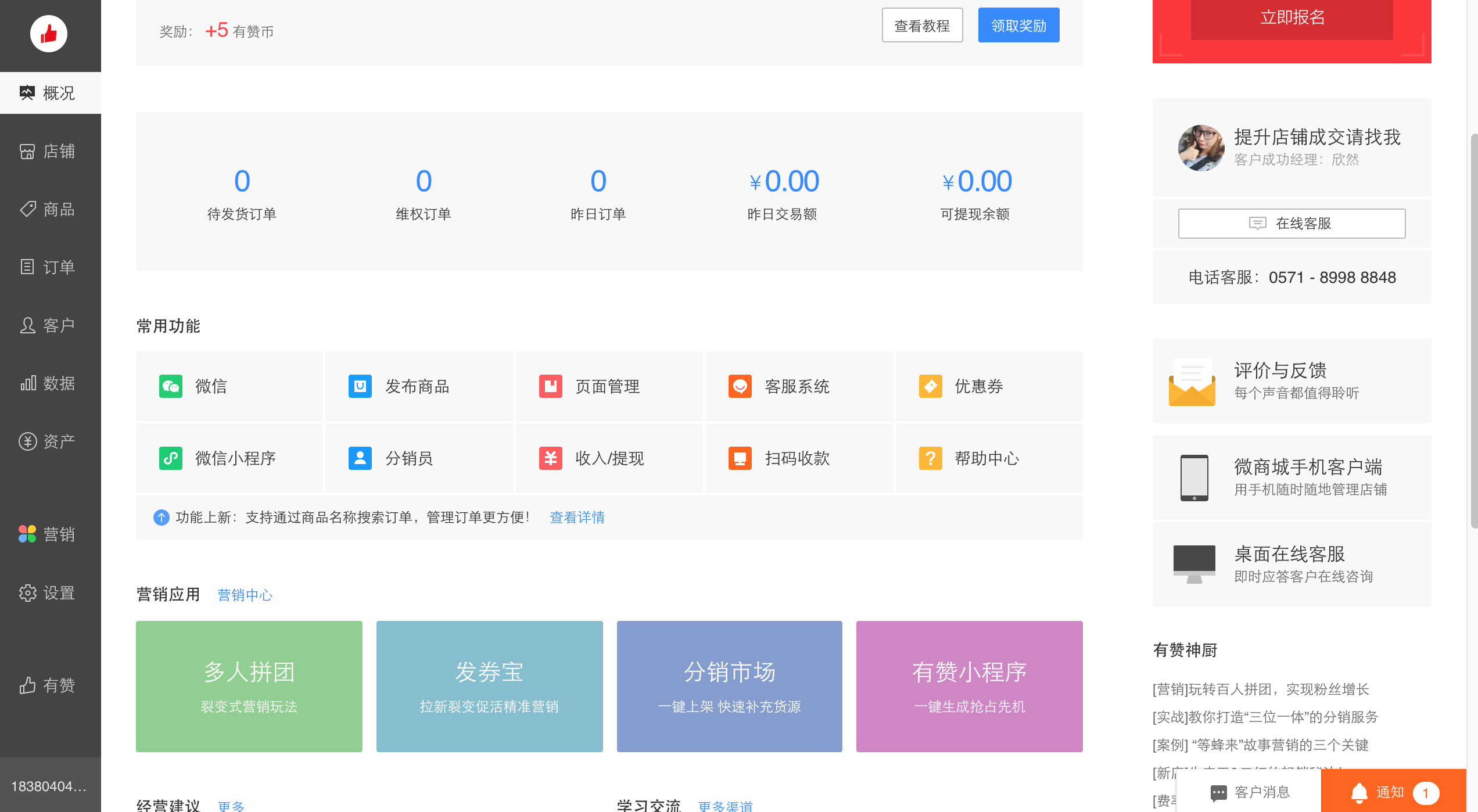Click the 扫码收款 scan icon

pyautogui.click(x=740, y=458)
